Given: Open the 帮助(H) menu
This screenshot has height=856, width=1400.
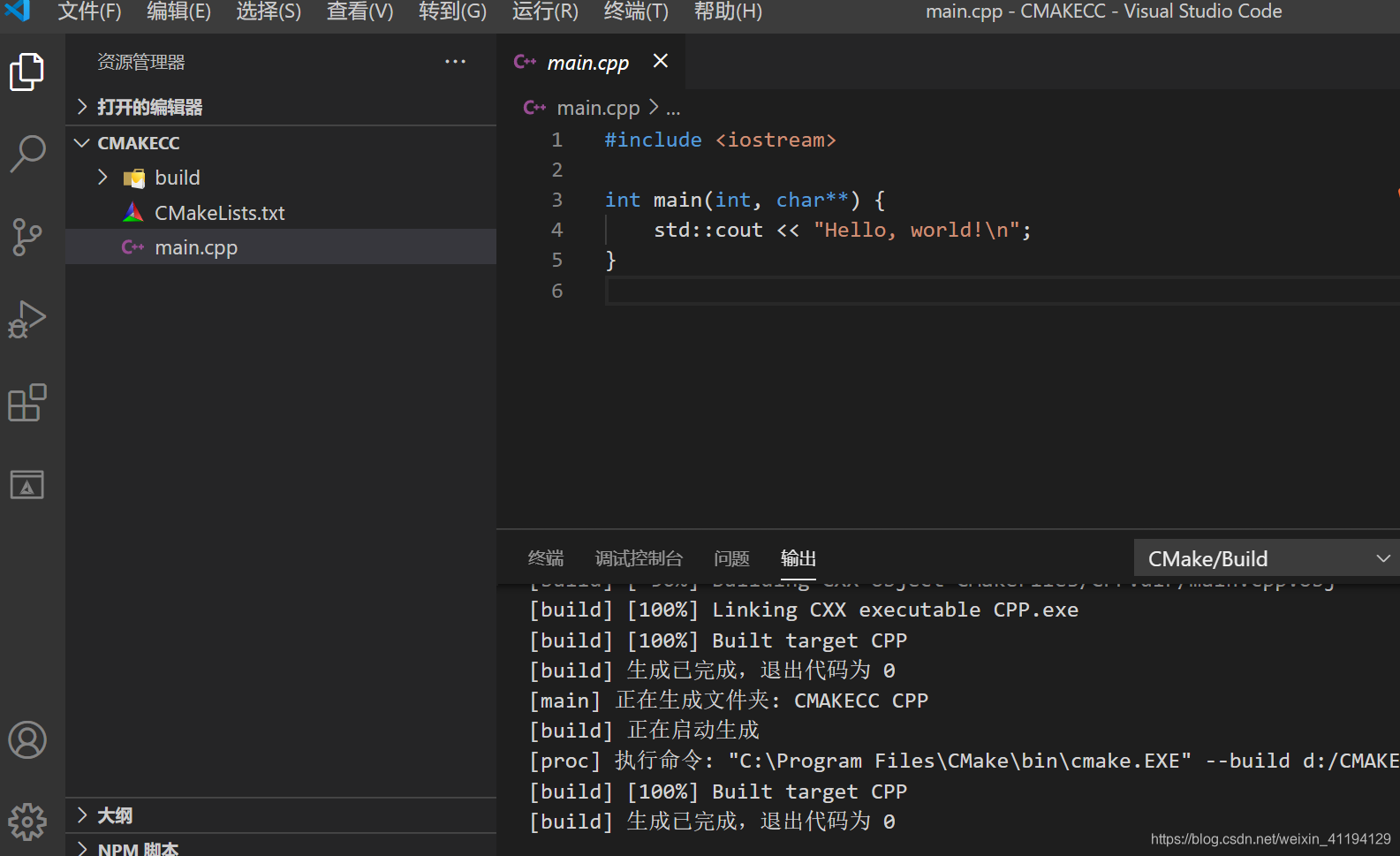Looking at the screenshot, I should pos(728,11).
